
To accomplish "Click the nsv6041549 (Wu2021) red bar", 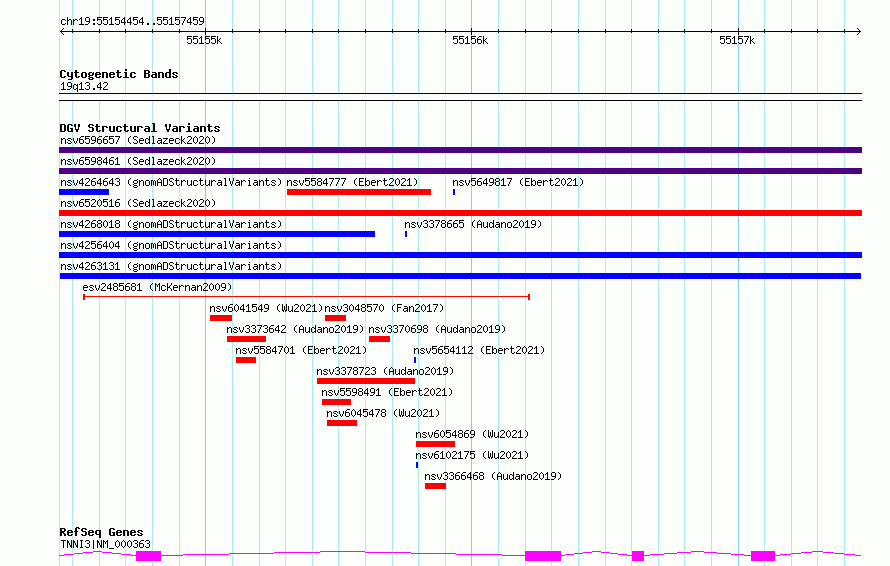I will tap(221, 318).
